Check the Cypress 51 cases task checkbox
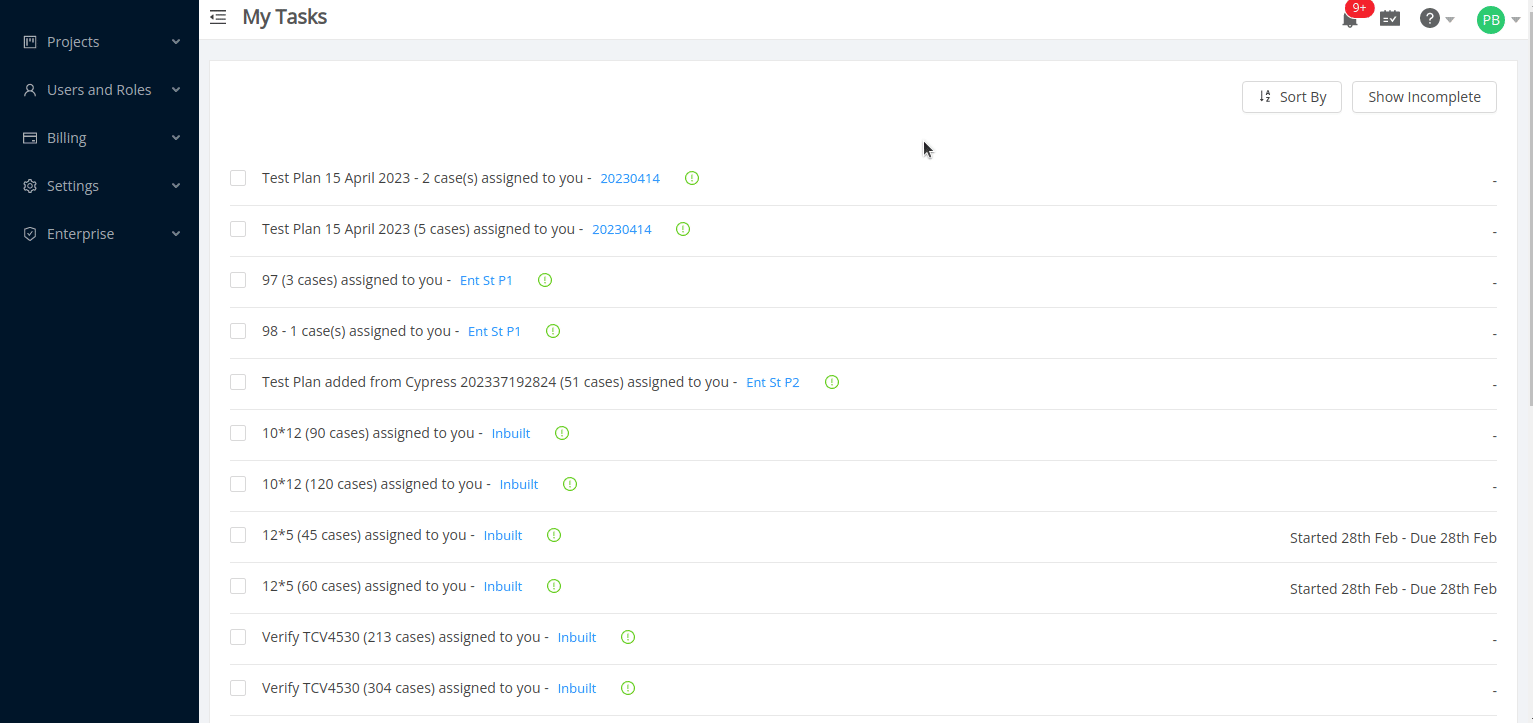Viewport: 1533px width, 723px height. [x=238, y=382]
